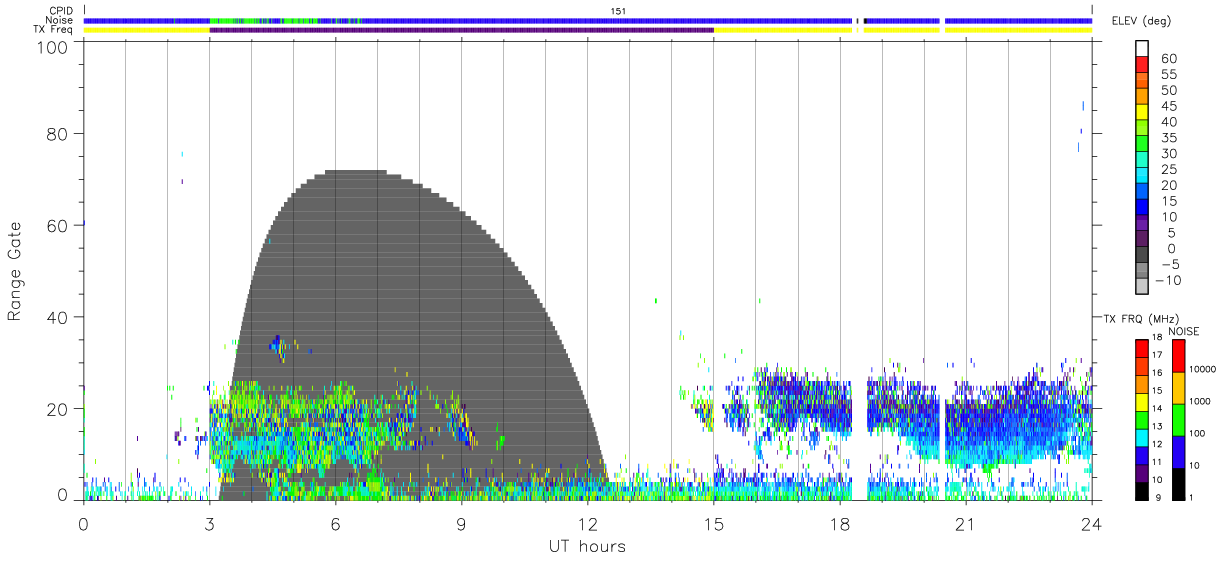Pick the red segment of TX FRQ colorbar
The width and height of the screenshot is (1228, 567).
click(x=1141, y=349)
